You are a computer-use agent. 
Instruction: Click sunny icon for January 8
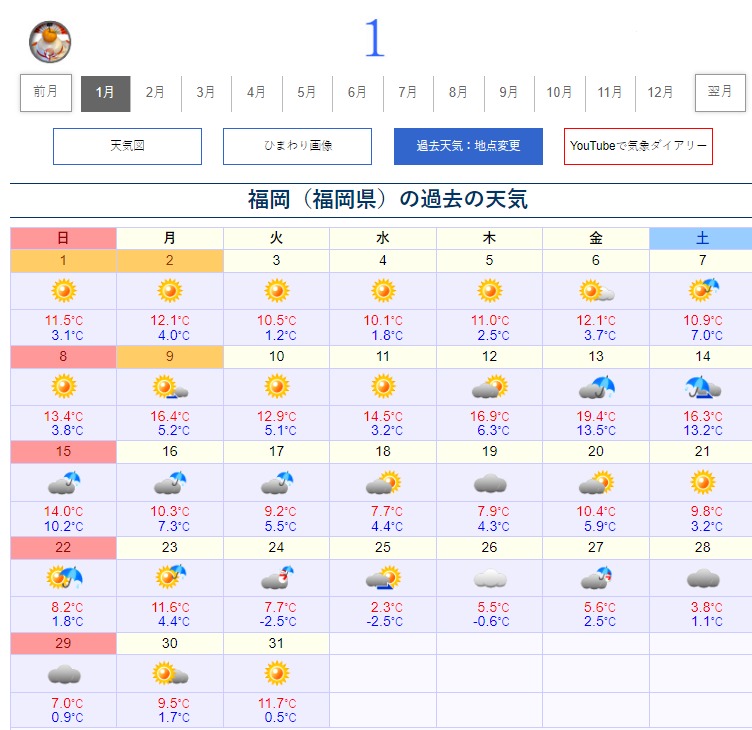coord(64,387)
